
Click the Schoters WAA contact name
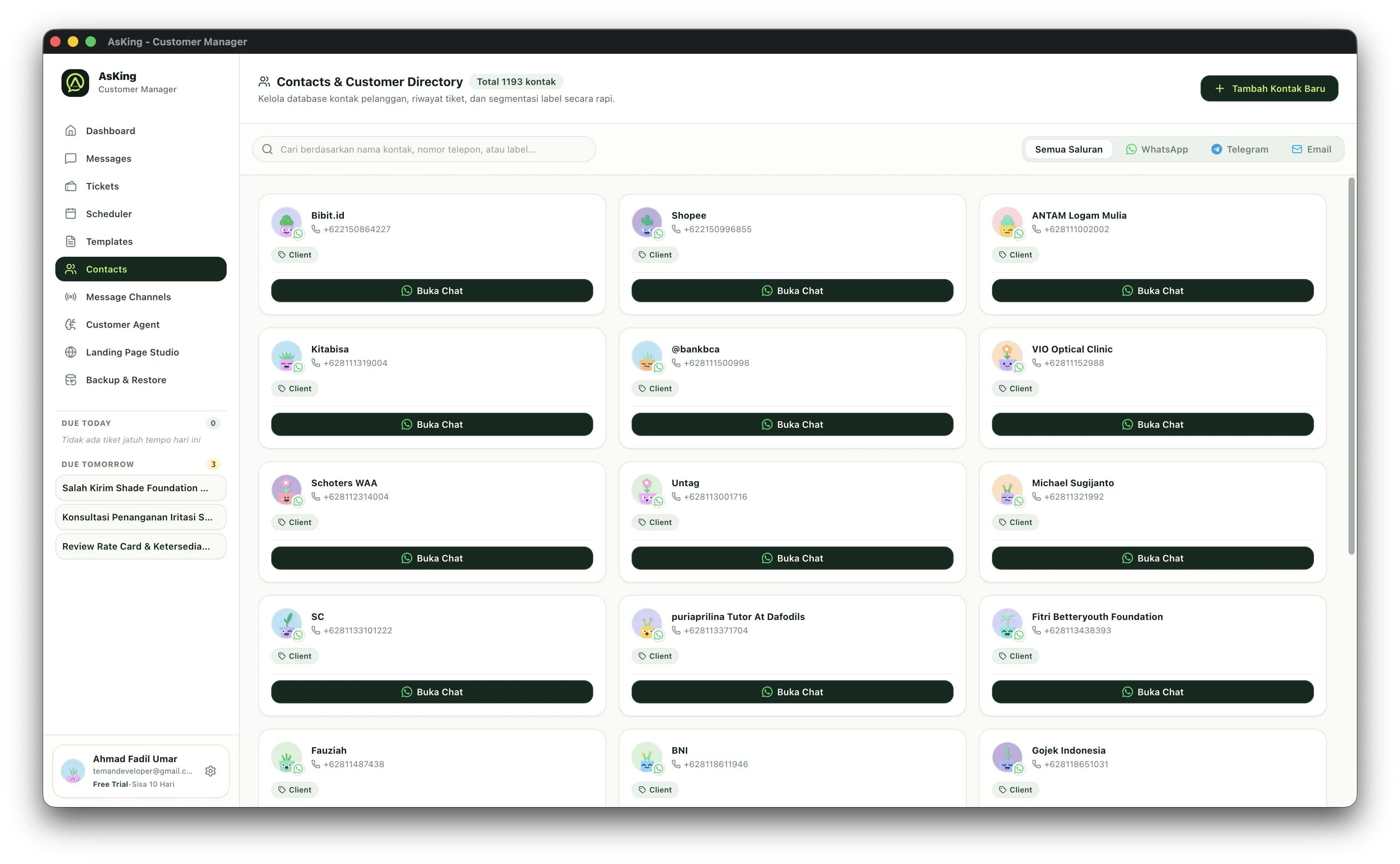click(x=344, y=483)
